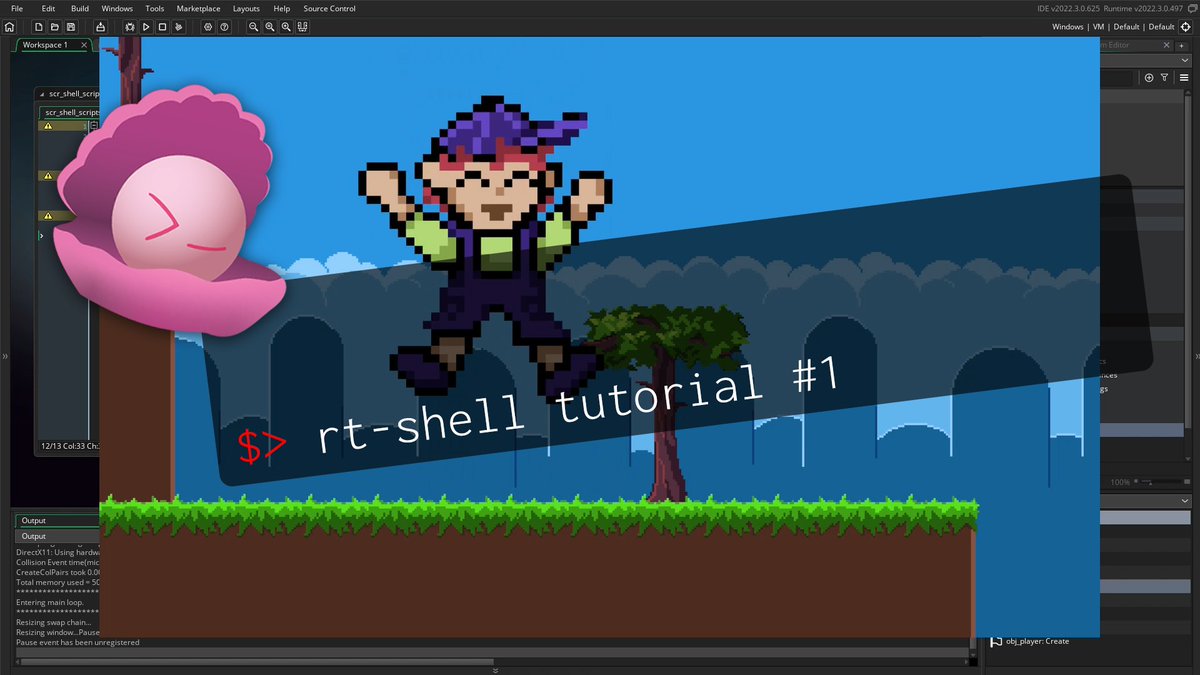This screenshot has height=675, width=1200.
Task: Expand the collapsed right side dock
Action: pyautogui.click(x=1195, y=355)
